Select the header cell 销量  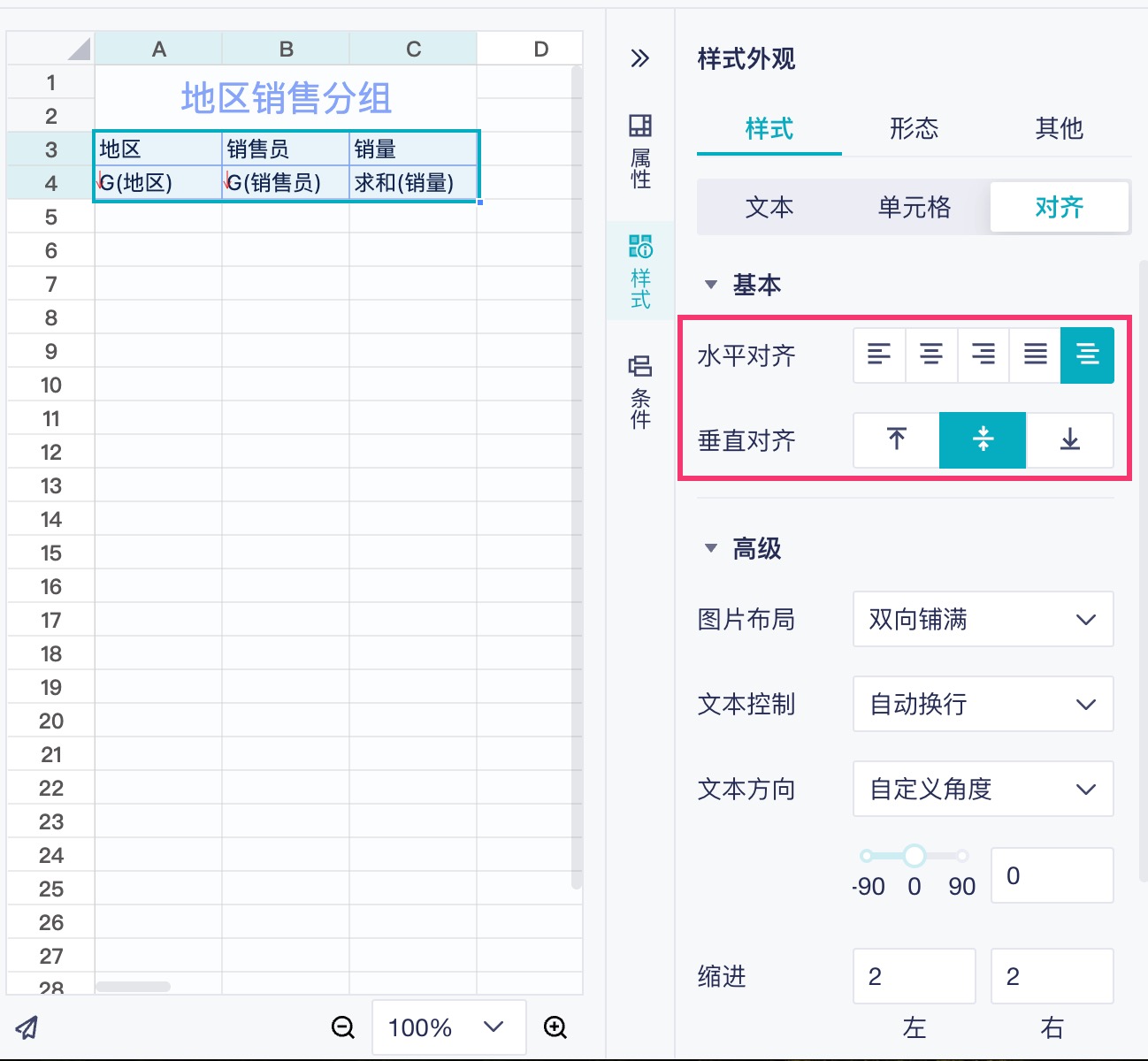click(x=413, y=149)
